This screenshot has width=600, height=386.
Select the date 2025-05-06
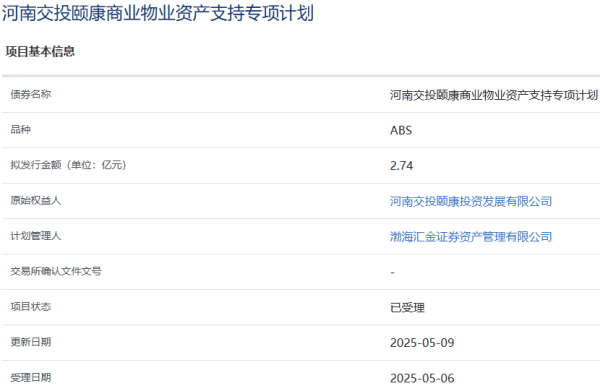(x=422, y=378)
